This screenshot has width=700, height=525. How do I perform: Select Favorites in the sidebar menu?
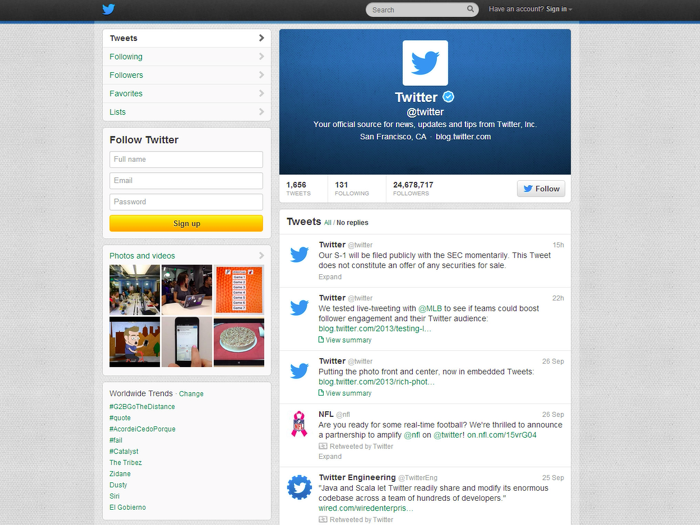click(x=187, y=93)
